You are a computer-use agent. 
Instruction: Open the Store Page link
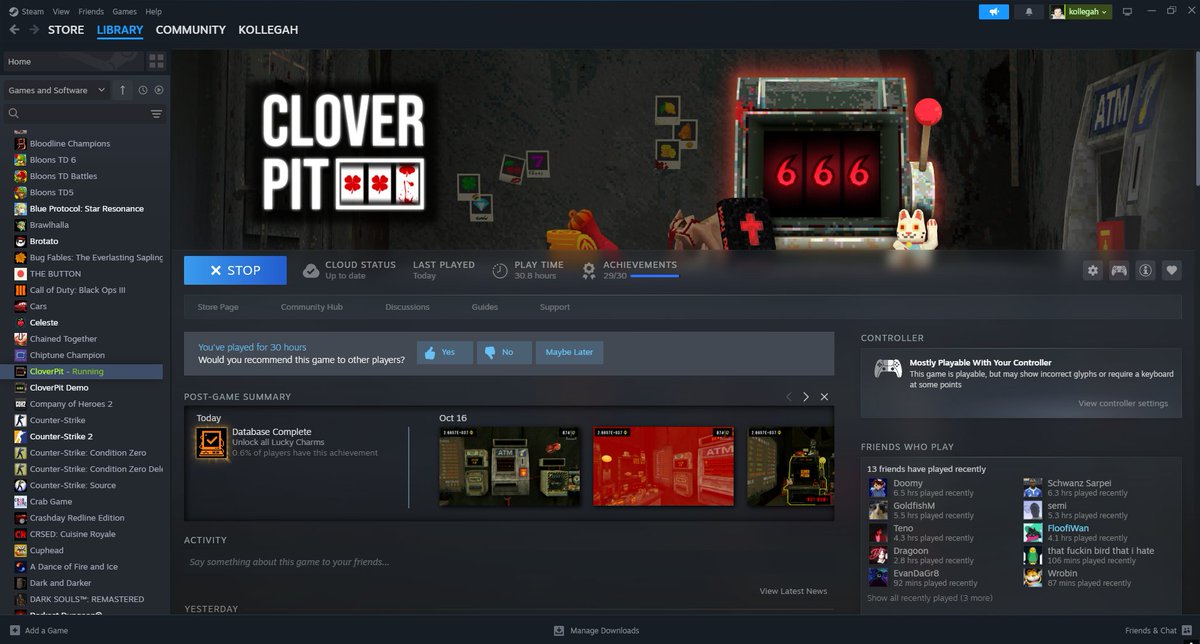218,307
